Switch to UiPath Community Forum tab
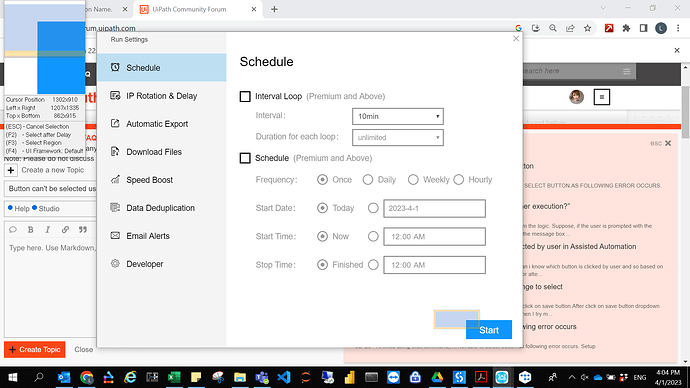 point(198,9)
